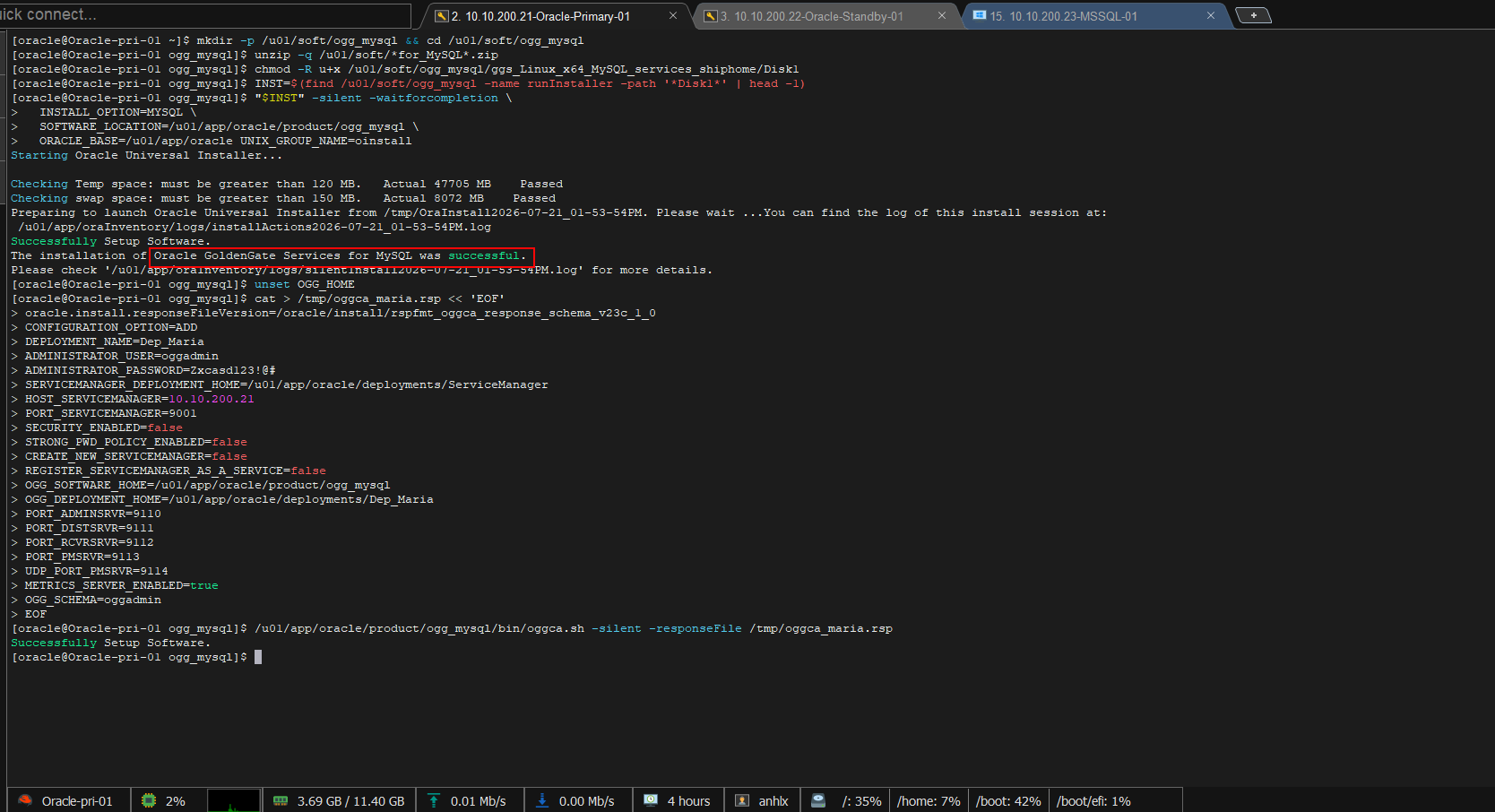
Task: Click the /home: 7% disk usage entry
Action: (x=929, y=801)
